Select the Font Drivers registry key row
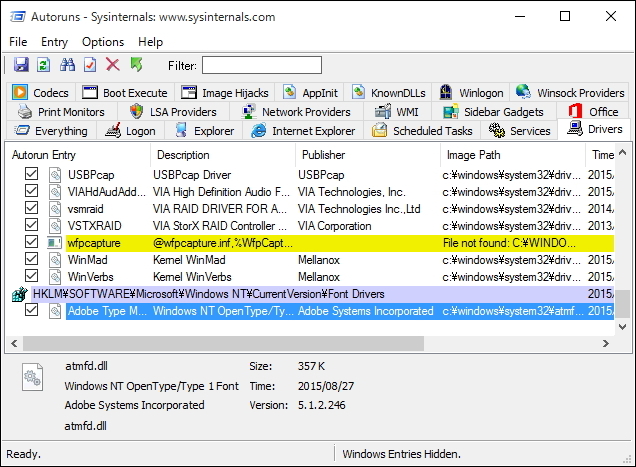The image size is (636, 467). point(322,294)
